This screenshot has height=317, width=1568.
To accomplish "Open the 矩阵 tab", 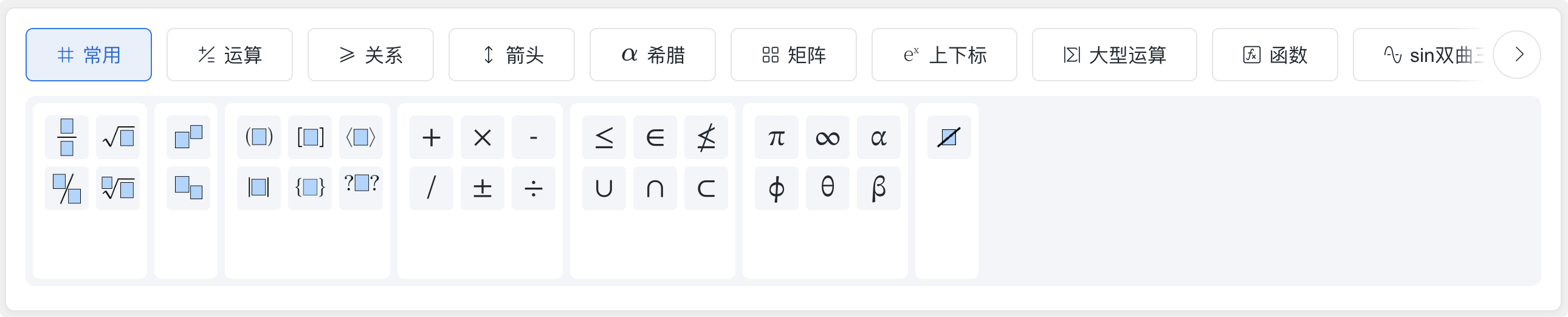I will (794, 55).
